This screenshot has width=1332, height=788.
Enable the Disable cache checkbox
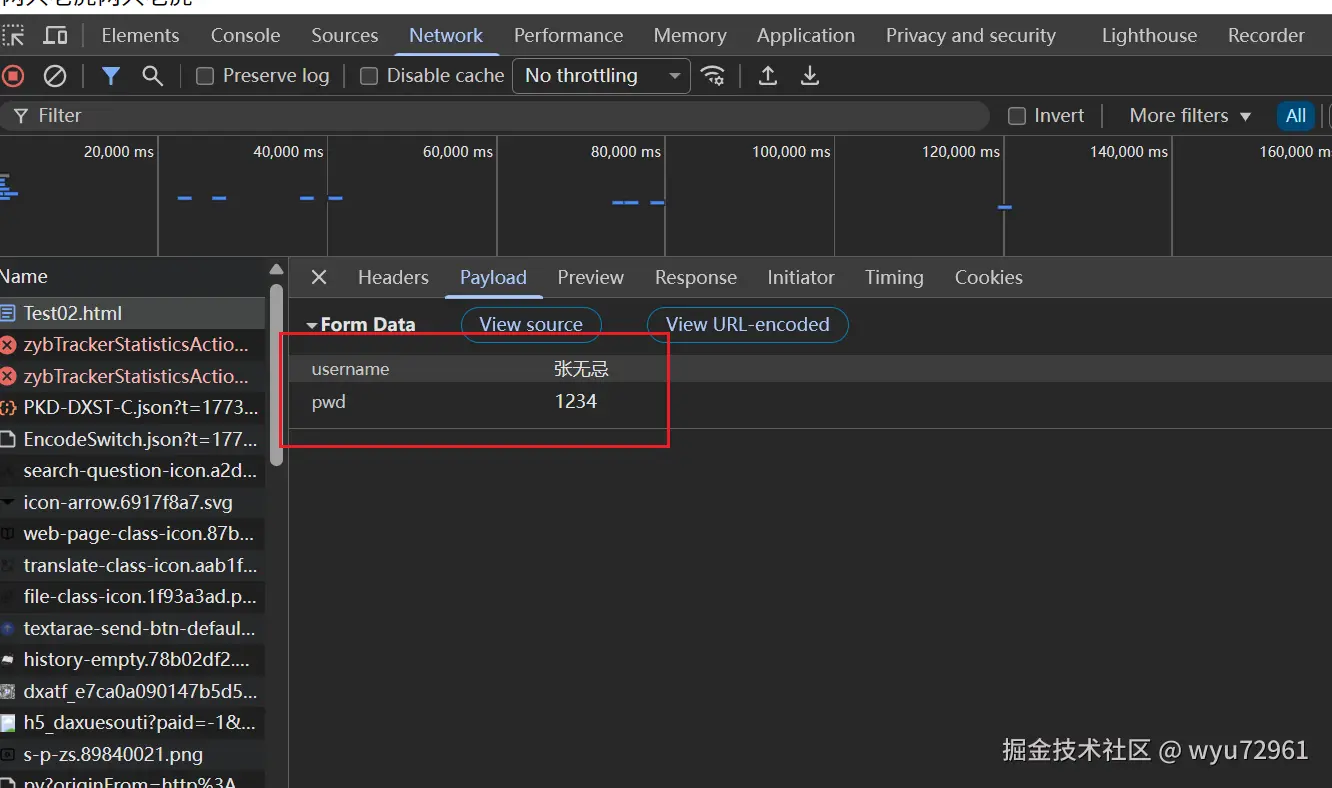(x=369, y=76)
